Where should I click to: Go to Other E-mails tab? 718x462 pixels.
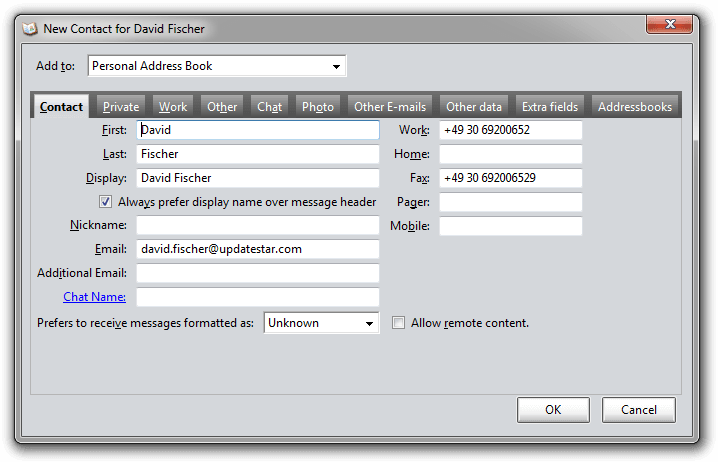point(390,107)
